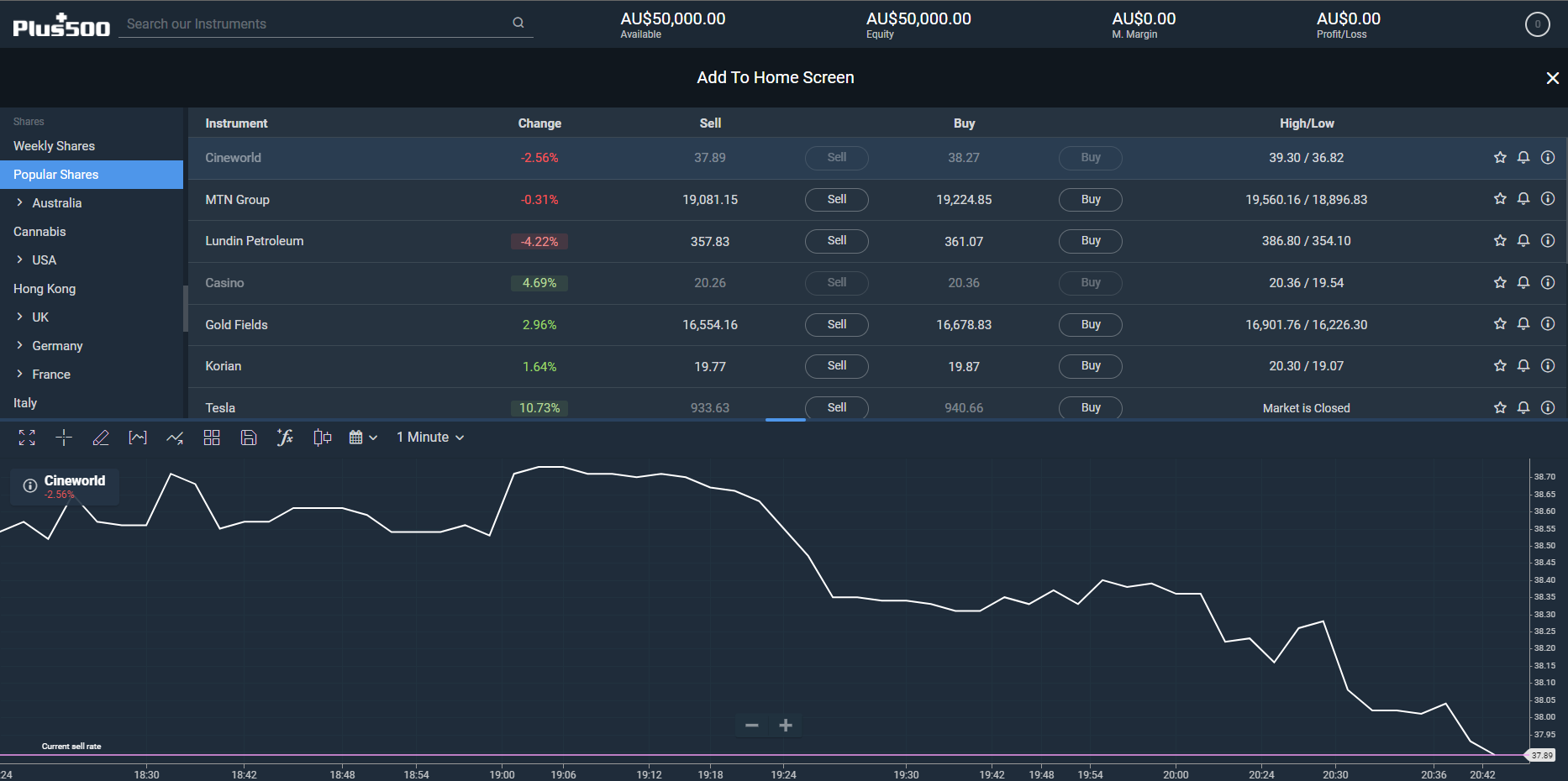
Task: Expand the USA shares category
Action: coord(19,260)
